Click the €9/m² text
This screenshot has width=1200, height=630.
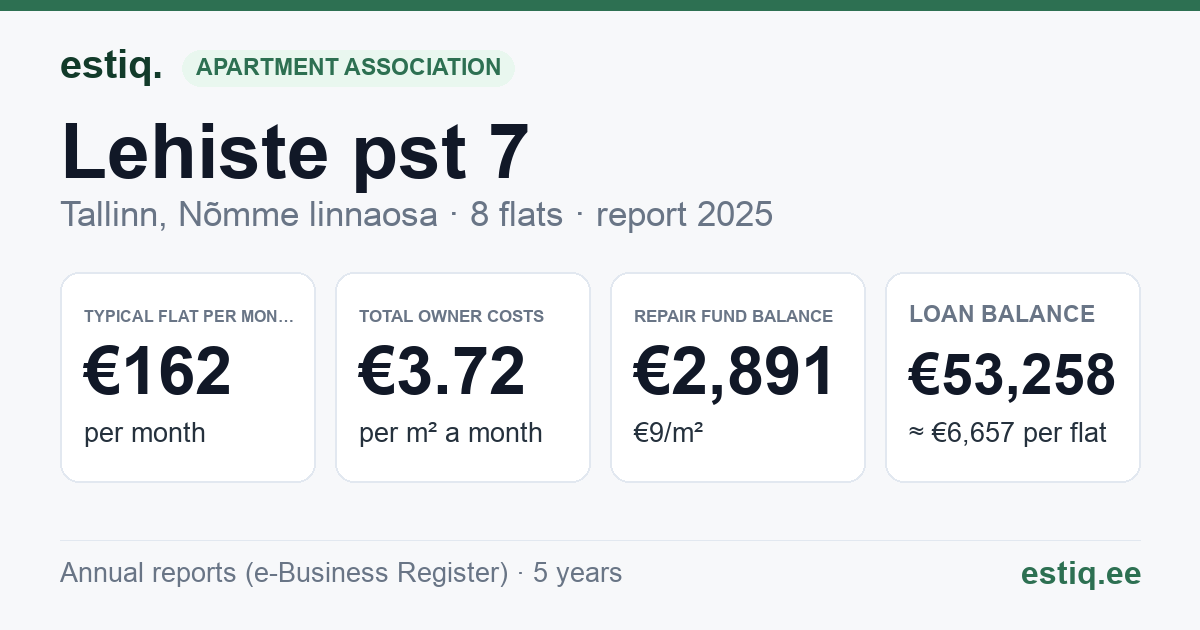(x=669, y=433)
